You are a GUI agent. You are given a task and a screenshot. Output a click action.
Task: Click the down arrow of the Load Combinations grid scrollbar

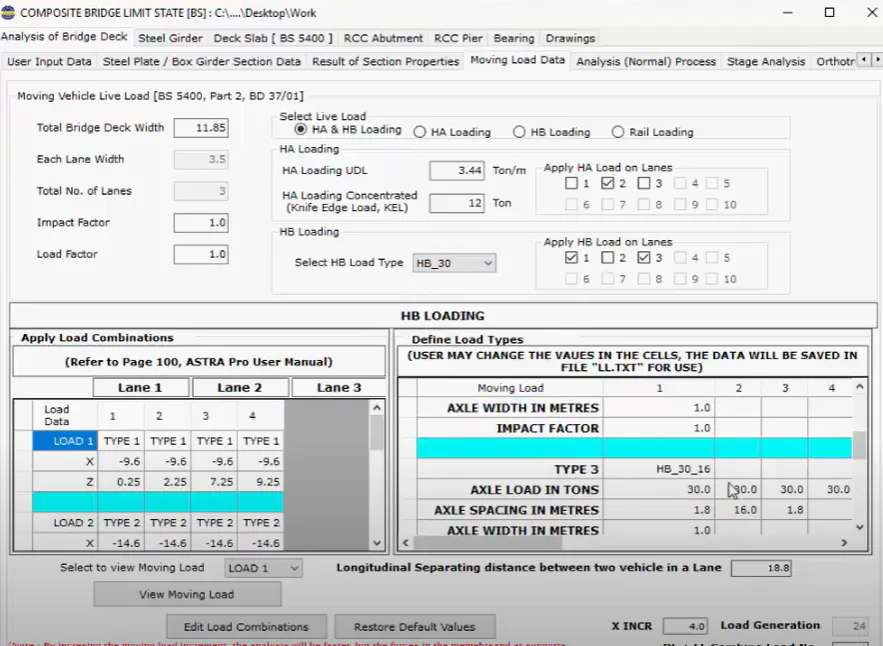pyautogui.click(x=377, y=543)
